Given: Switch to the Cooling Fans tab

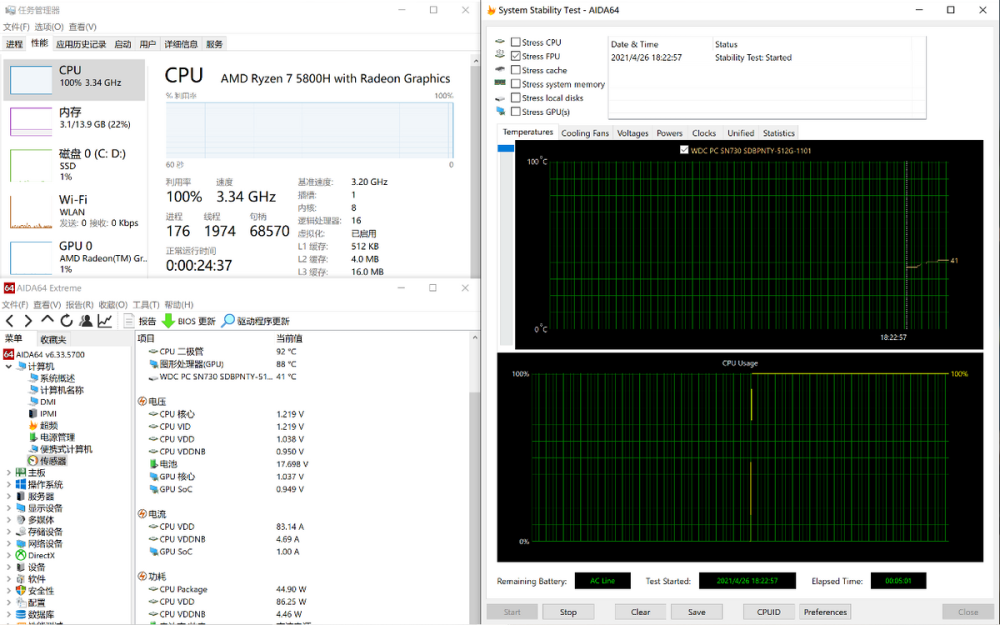Looking at the screenshot, I should [585, 133].
